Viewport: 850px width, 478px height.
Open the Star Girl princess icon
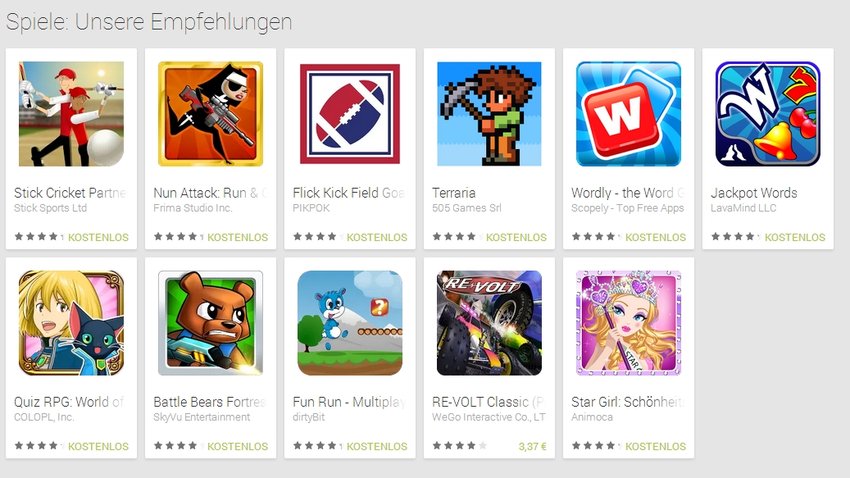tap(628, 323)
